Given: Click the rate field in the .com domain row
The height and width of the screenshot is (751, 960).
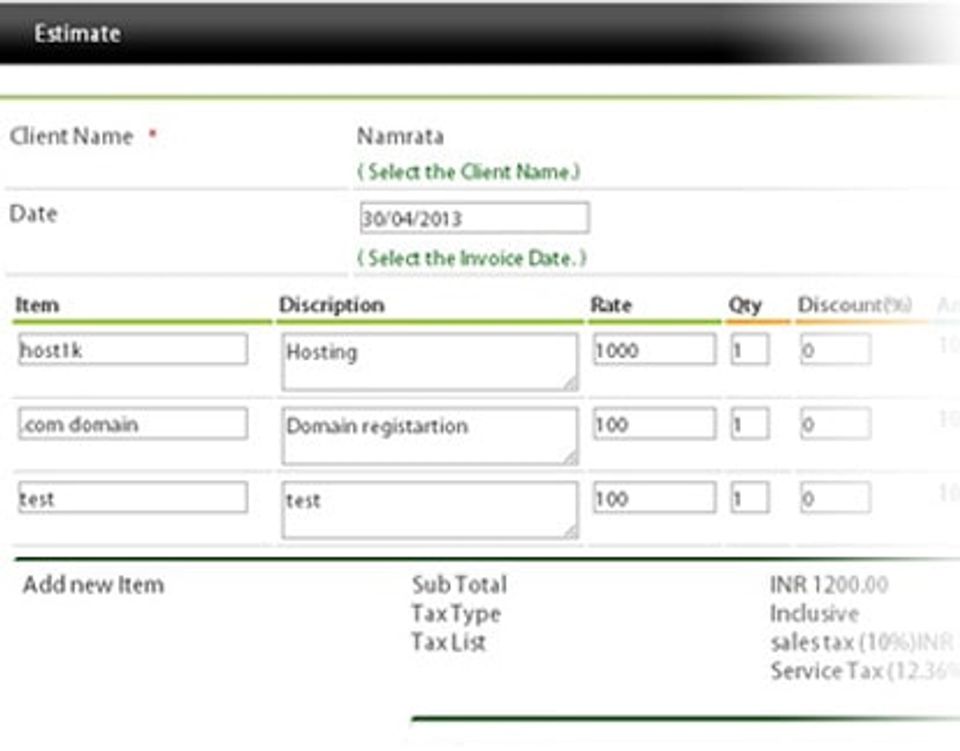Looking at the screenshot, I should [x=654, y=424].
